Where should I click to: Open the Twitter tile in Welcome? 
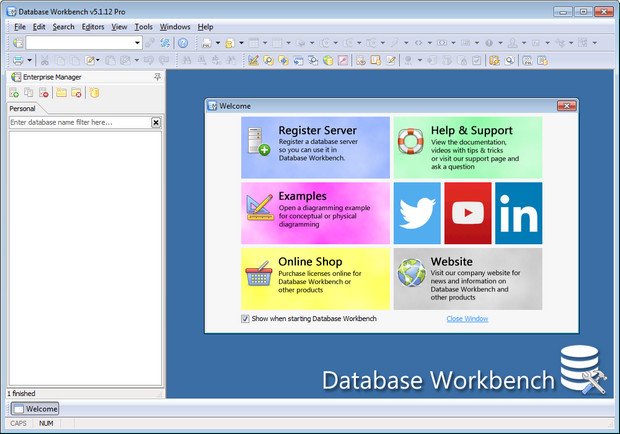pos(417,213)
